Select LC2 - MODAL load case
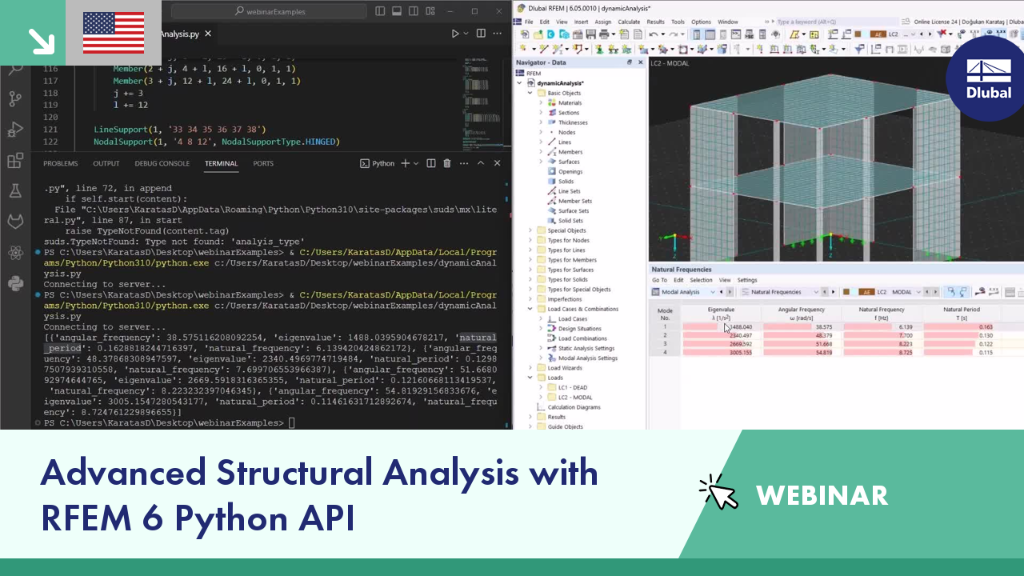This screenshot has width=1024, height=576. point(575,397)
